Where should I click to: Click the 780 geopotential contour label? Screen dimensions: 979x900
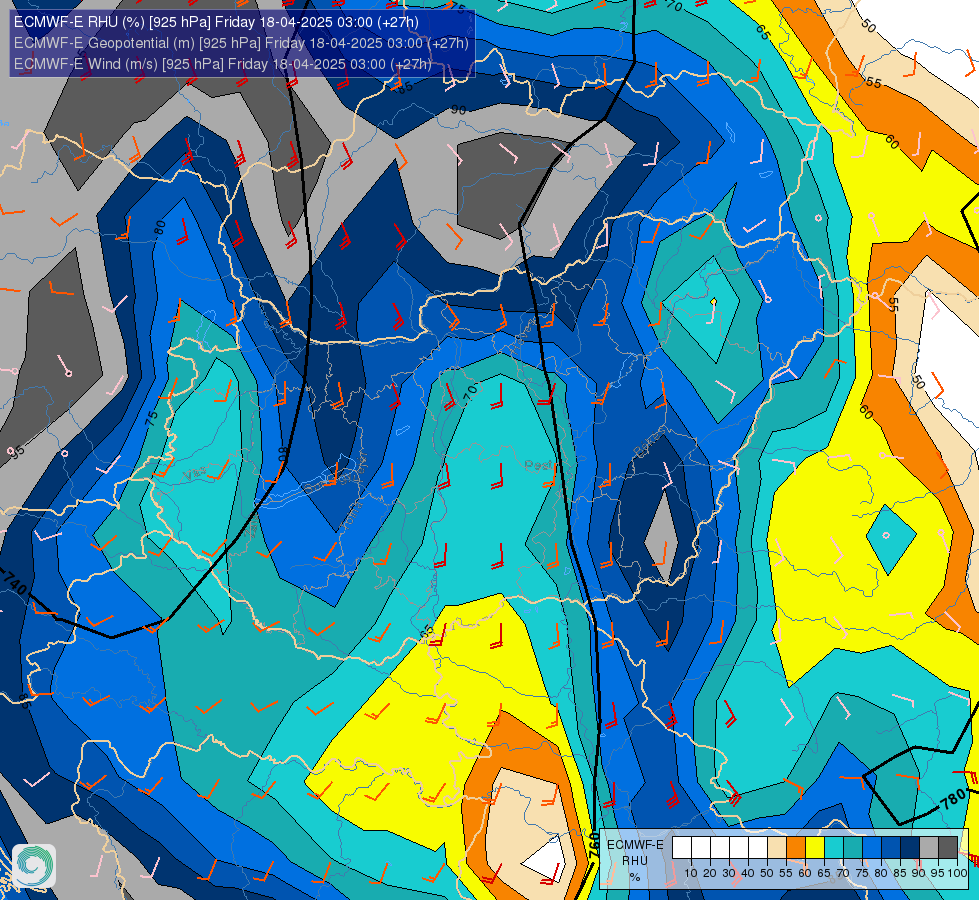click(953, 800)
